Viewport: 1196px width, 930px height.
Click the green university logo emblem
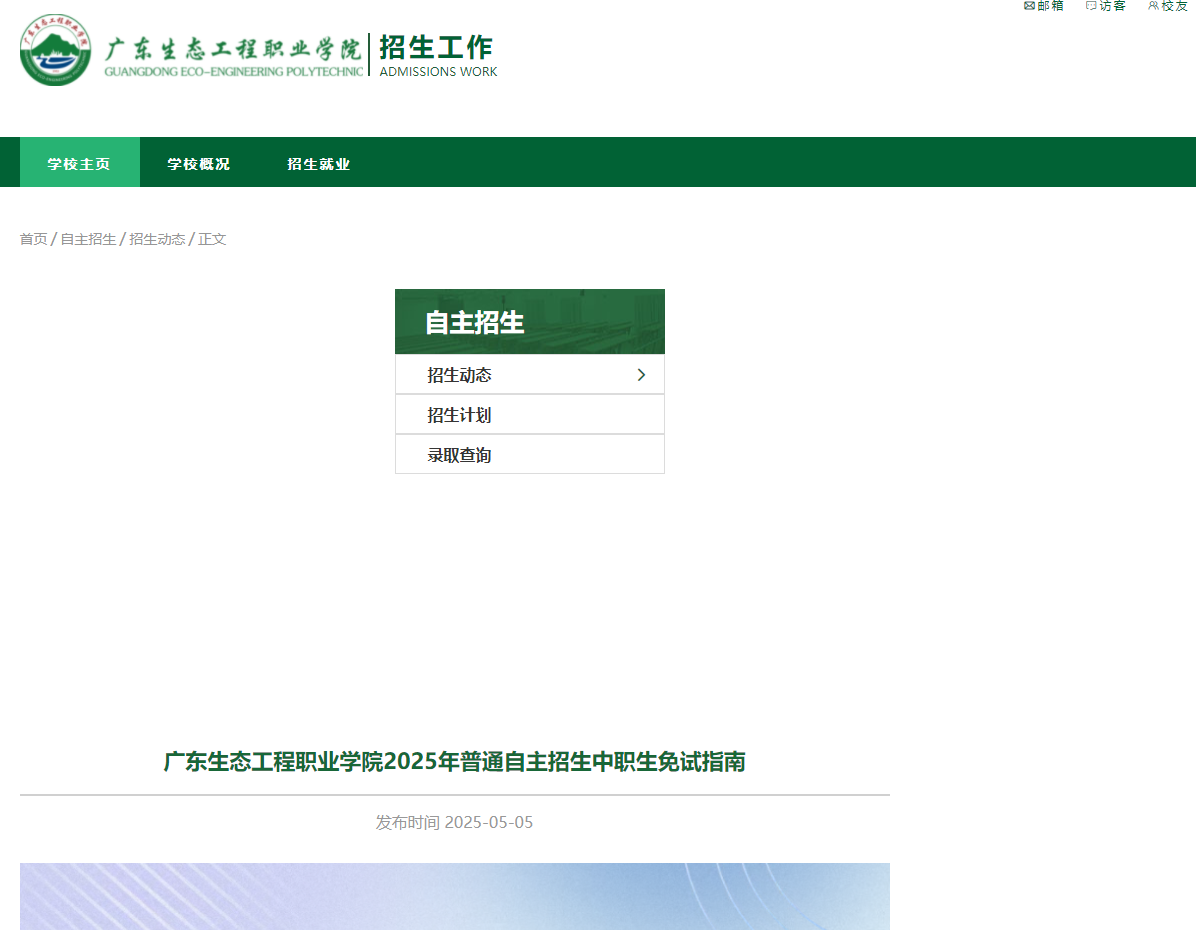(x=55, y=49)
